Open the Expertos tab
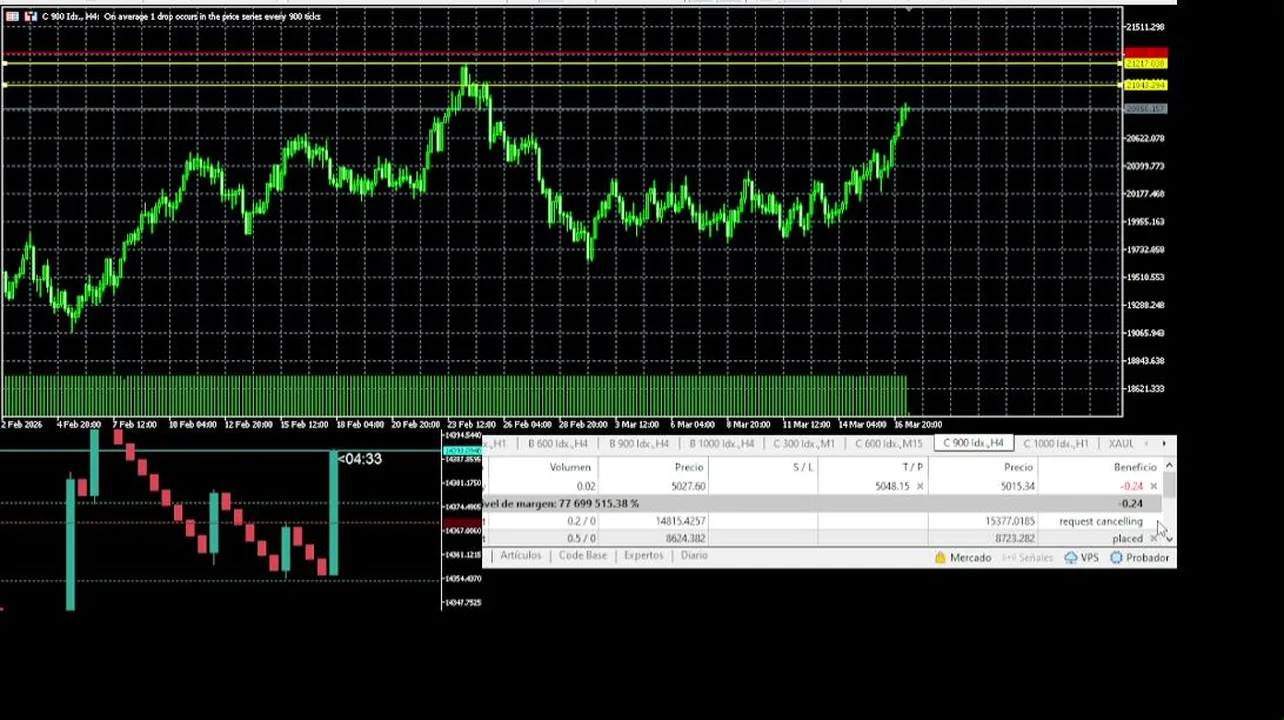The width and height of the screenshot is (1284, 720). pyautogui.click(x=643, y=556)
